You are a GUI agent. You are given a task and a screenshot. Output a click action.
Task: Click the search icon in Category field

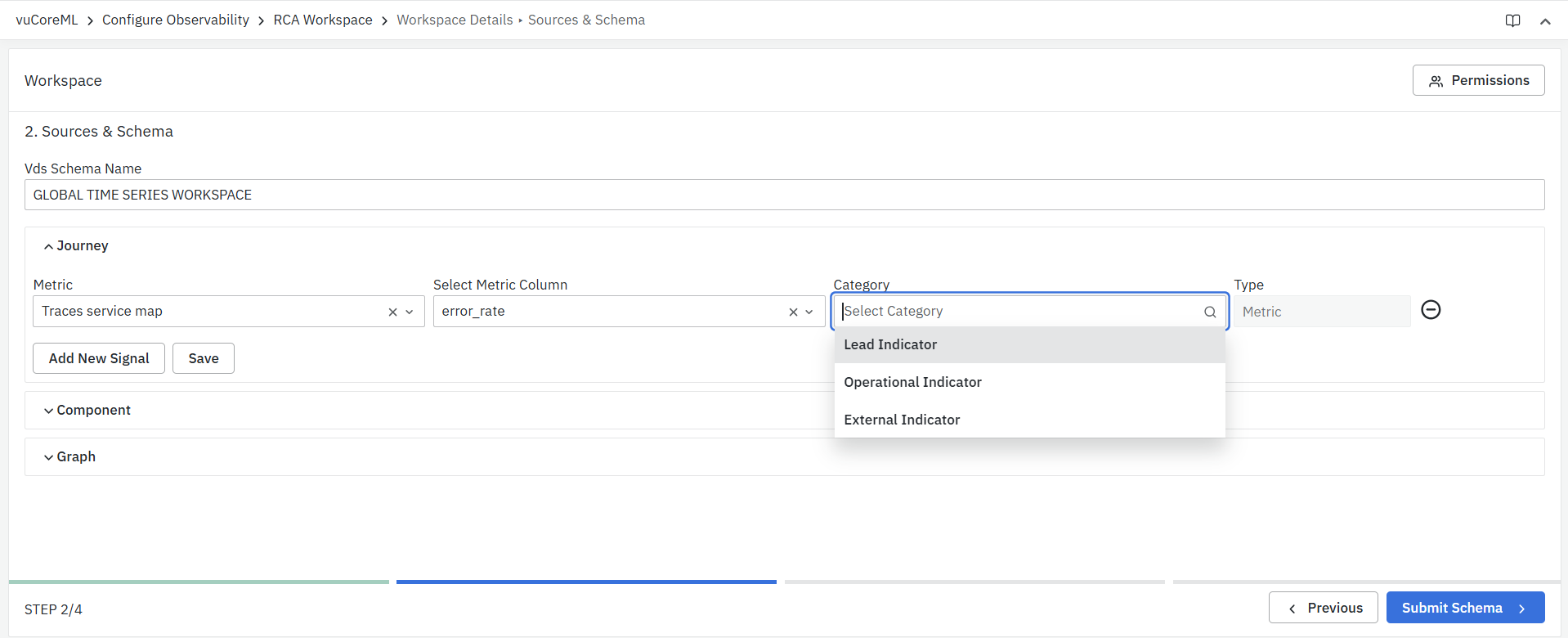pos(1210,312)
